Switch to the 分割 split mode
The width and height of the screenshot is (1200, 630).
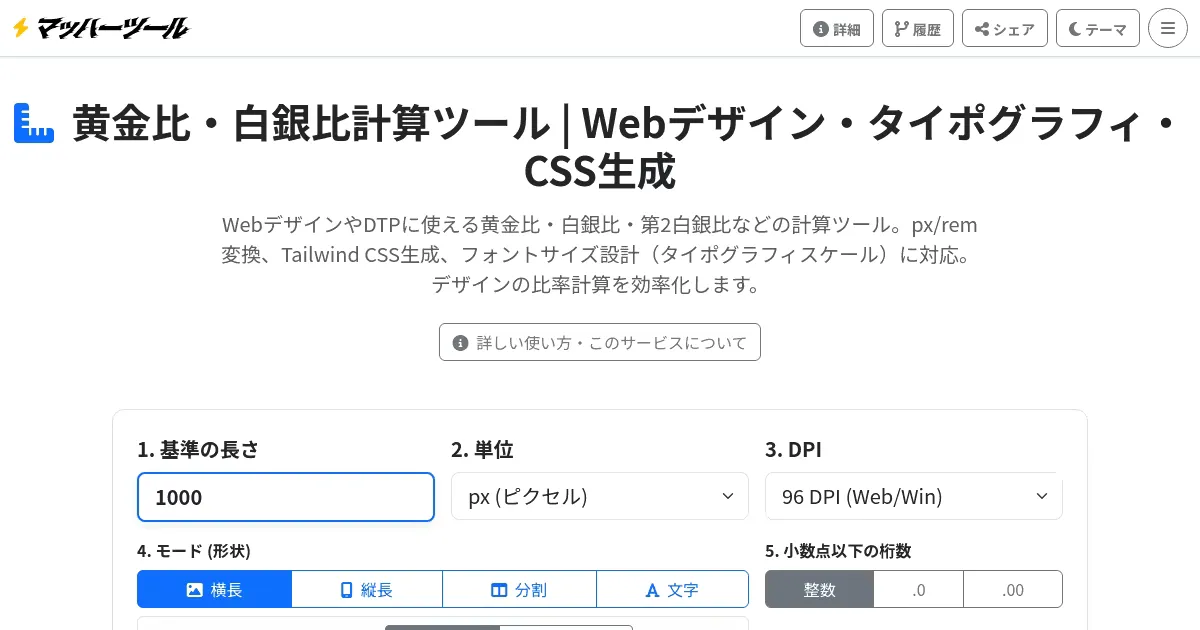(519, 590)
